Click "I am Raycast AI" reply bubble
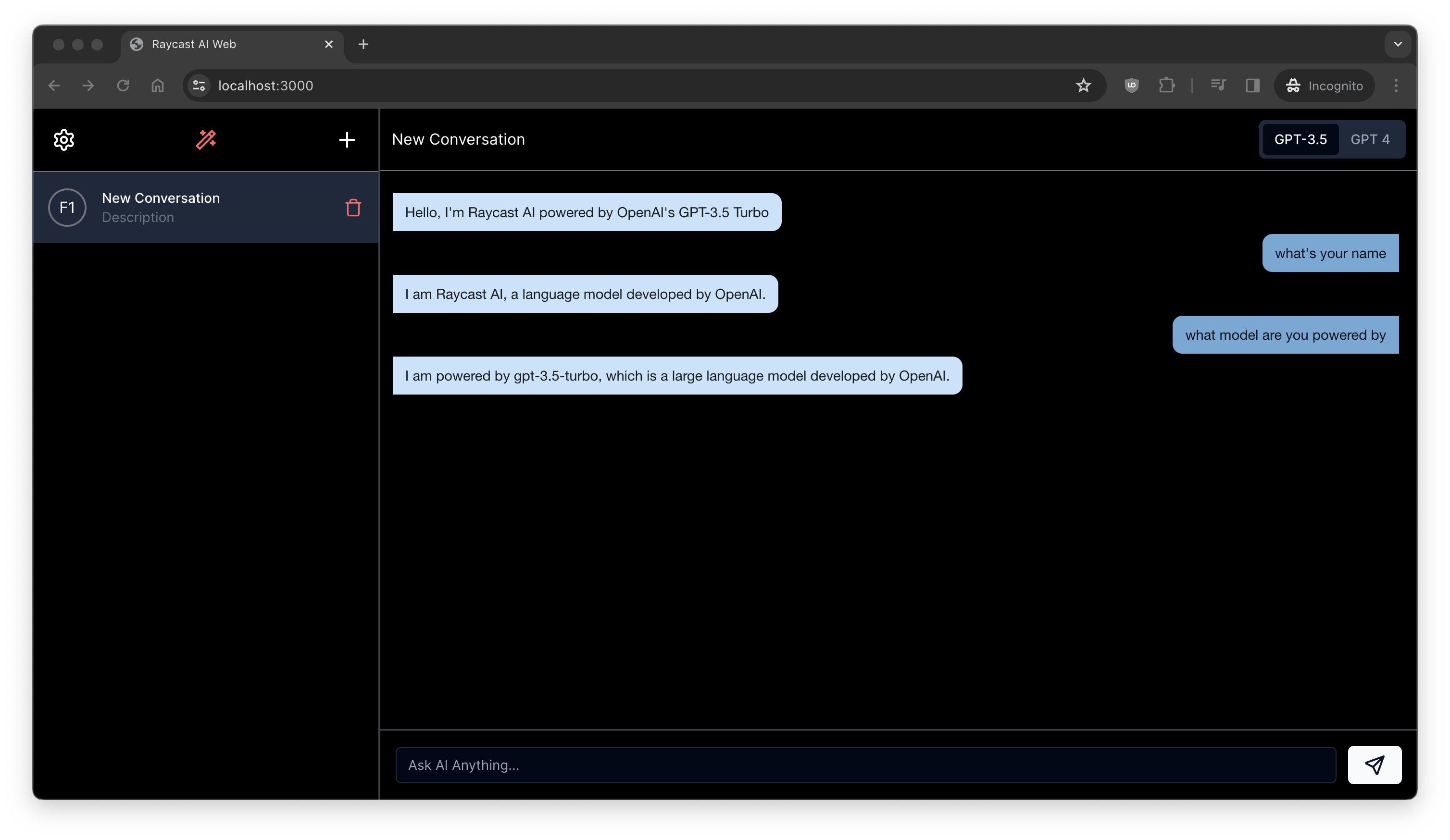The image size is (1450, 840). (x=585, y=294)
